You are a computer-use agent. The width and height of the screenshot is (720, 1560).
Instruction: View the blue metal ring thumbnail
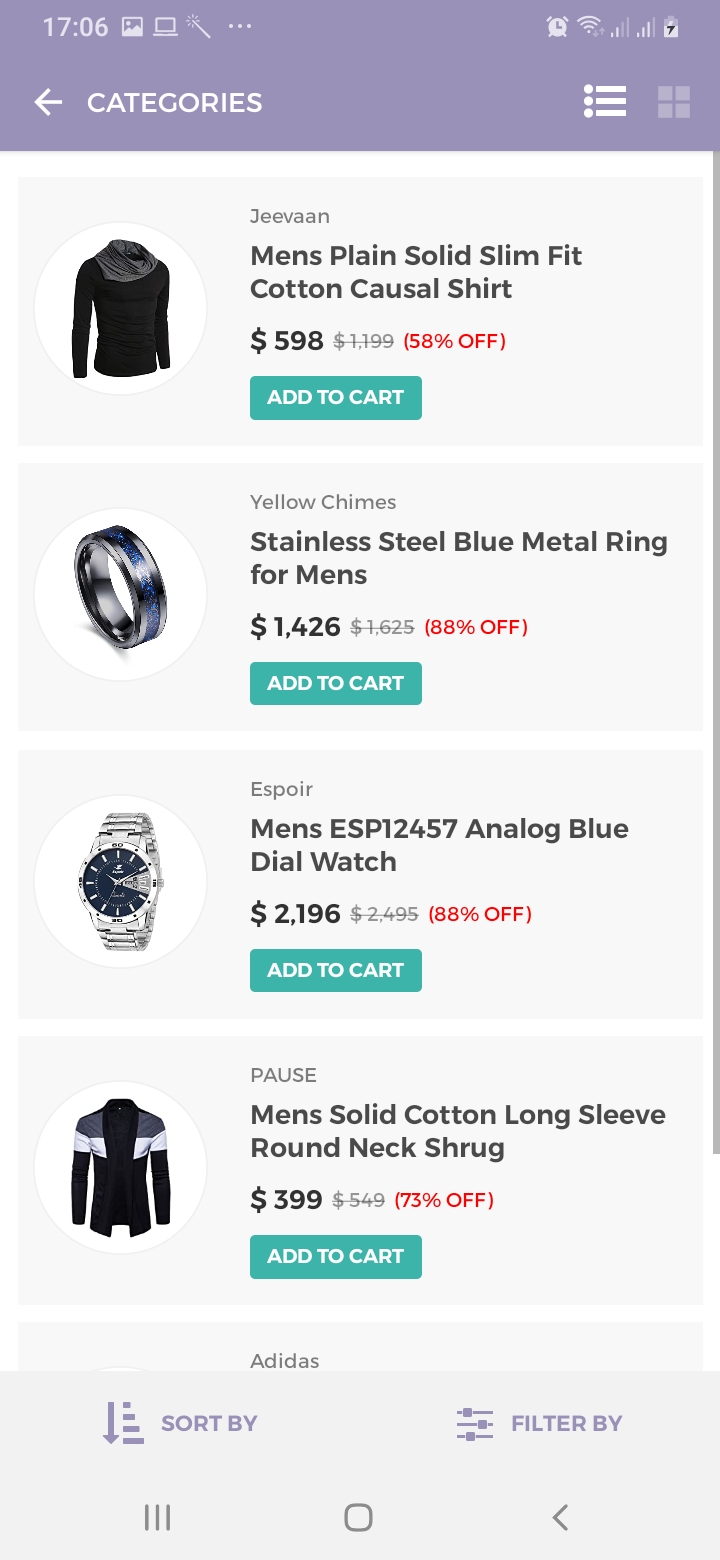121,595
